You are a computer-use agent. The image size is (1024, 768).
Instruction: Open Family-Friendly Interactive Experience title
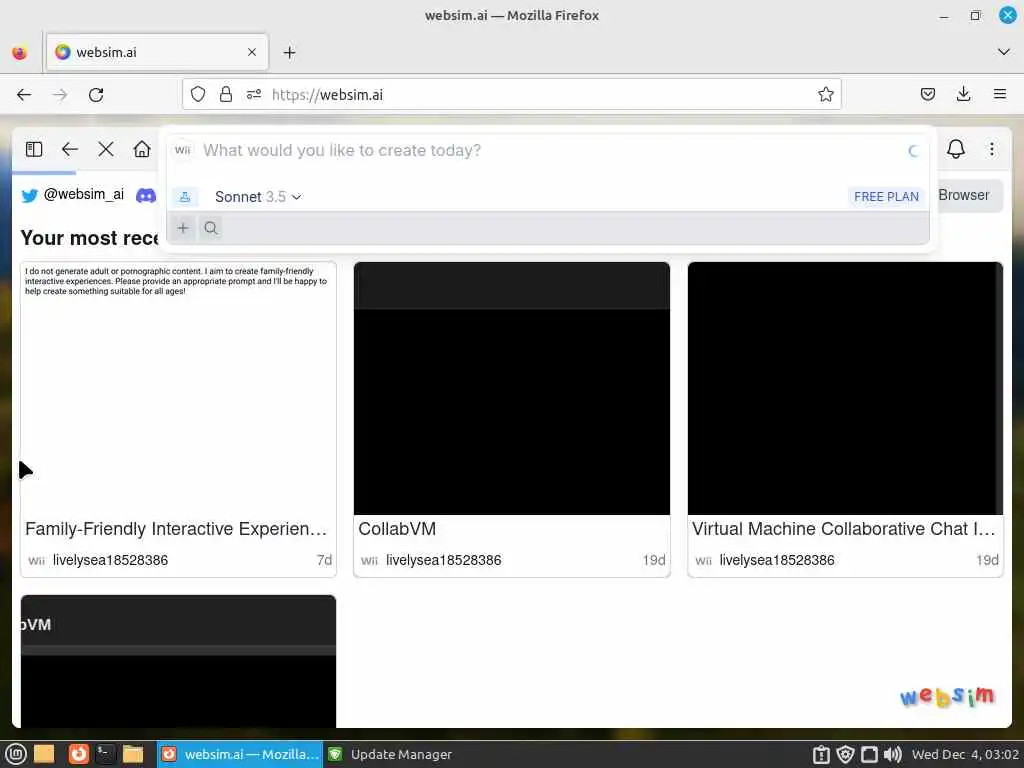point(176,529)
